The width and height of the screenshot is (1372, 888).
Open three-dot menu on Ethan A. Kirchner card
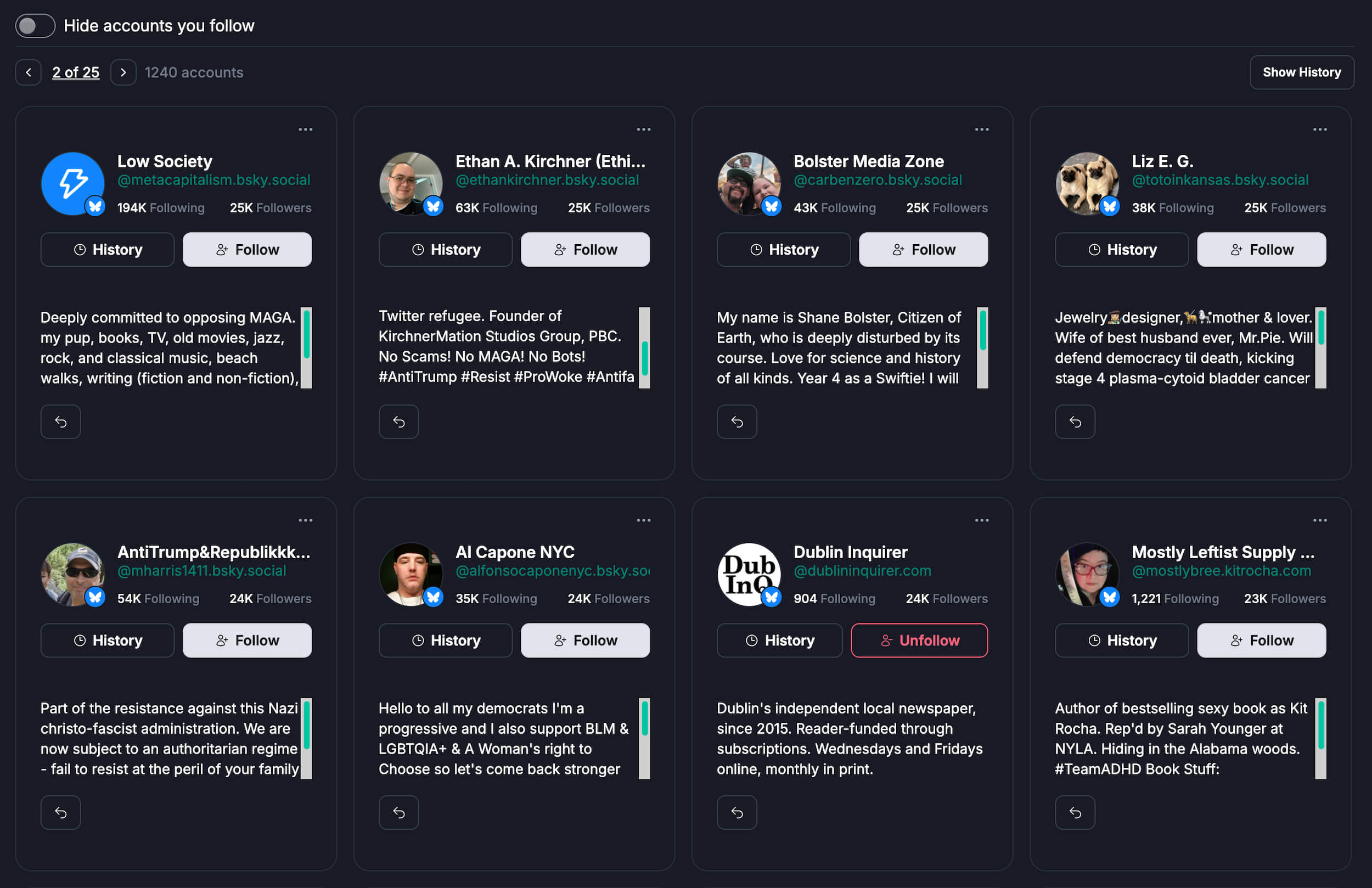click(x=643, y=130)
